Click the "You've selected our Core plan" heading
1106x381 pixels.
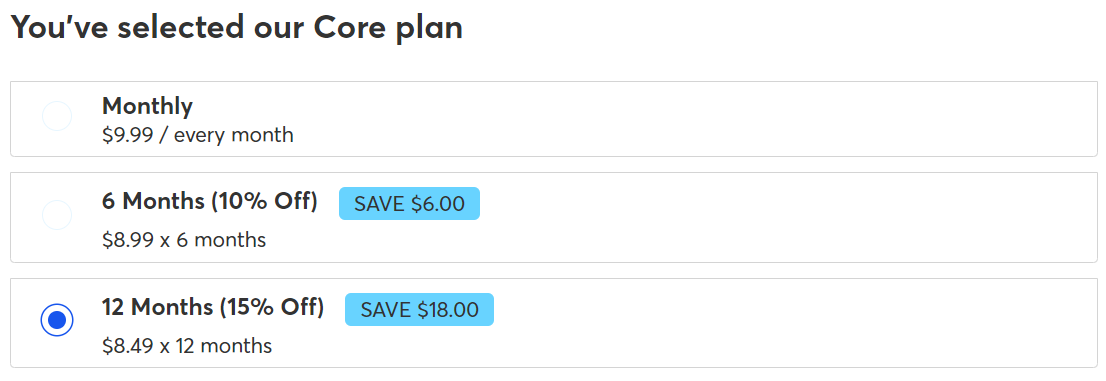(237, 28)
